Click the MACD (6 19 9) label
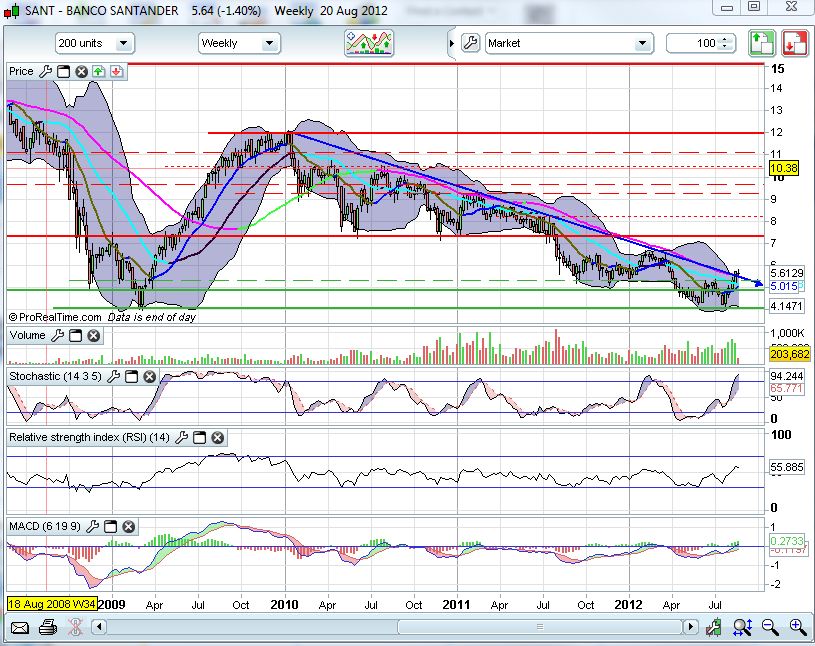The height and width of the screenshot is (646, 815). 45,526
